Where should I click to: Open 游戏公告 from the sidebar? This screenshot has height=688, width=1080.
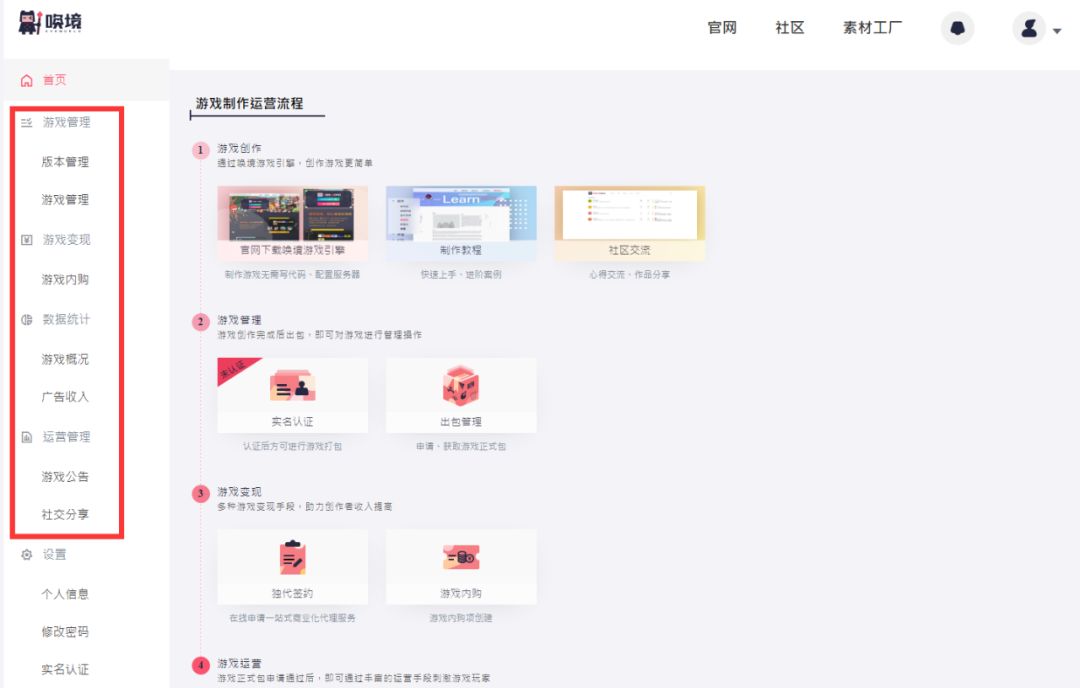coord(66,476)
